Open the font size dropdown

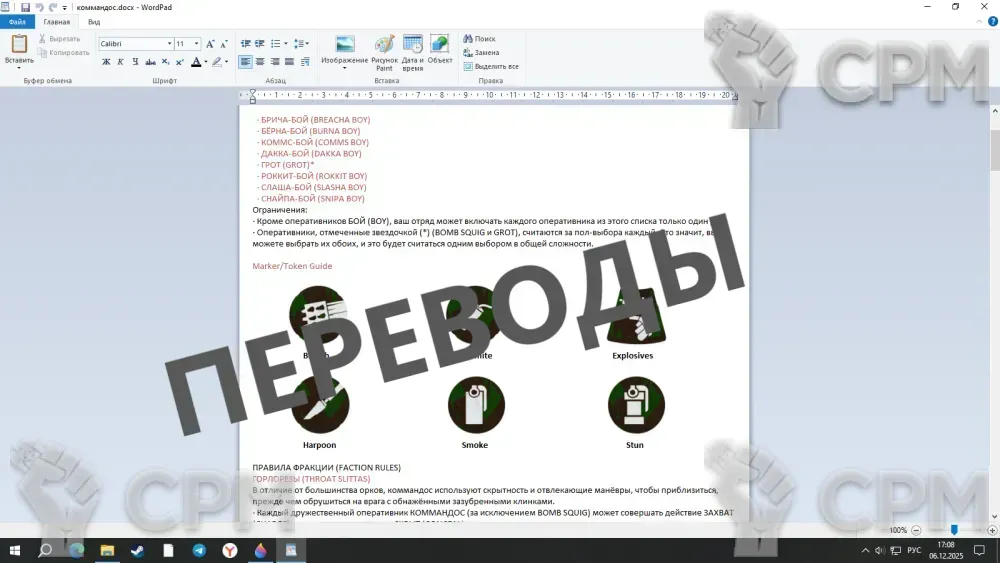pos(196,44)
